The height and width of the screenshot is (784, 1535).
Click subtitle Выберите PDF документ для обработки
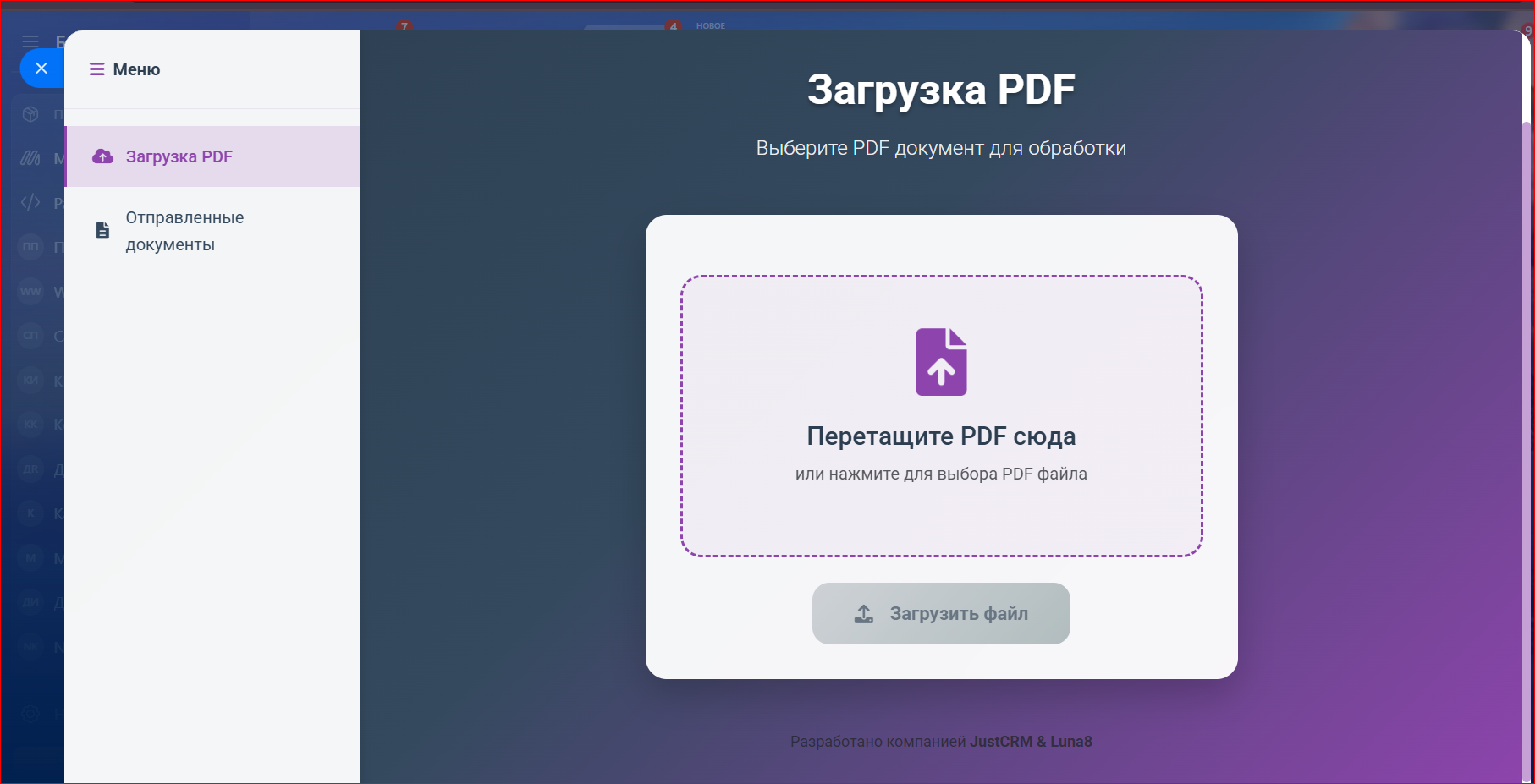[941, 149]
